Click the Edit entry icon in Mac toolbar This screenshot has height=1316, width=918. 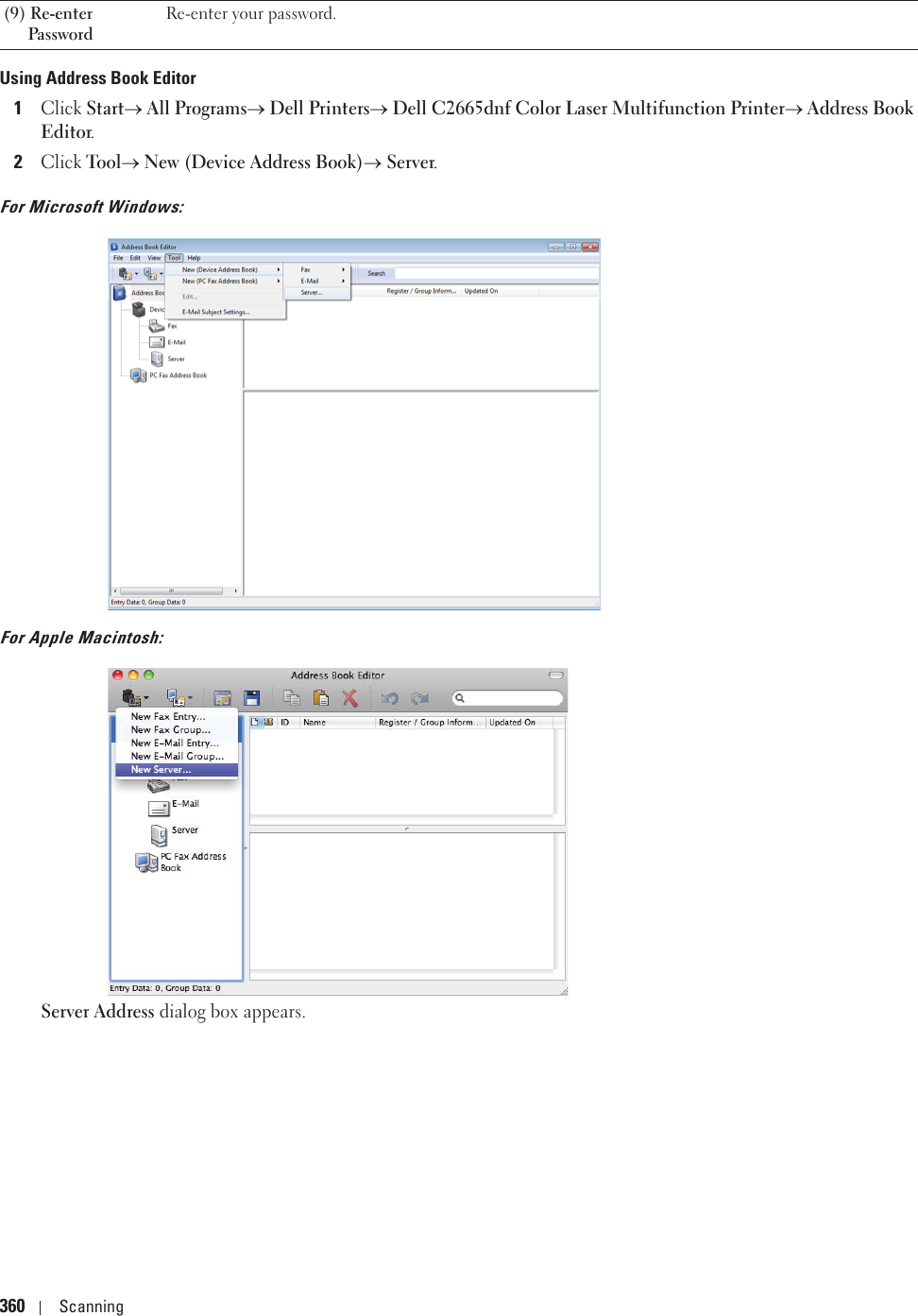tap(223, 698)
